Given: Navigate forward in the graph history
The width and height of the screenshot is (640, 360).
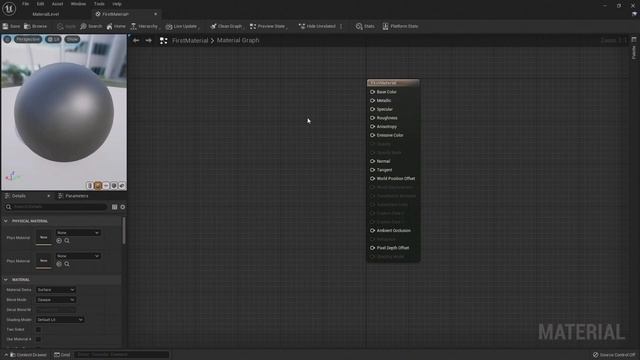Looking at the screenshot, I should pos(149,40).
